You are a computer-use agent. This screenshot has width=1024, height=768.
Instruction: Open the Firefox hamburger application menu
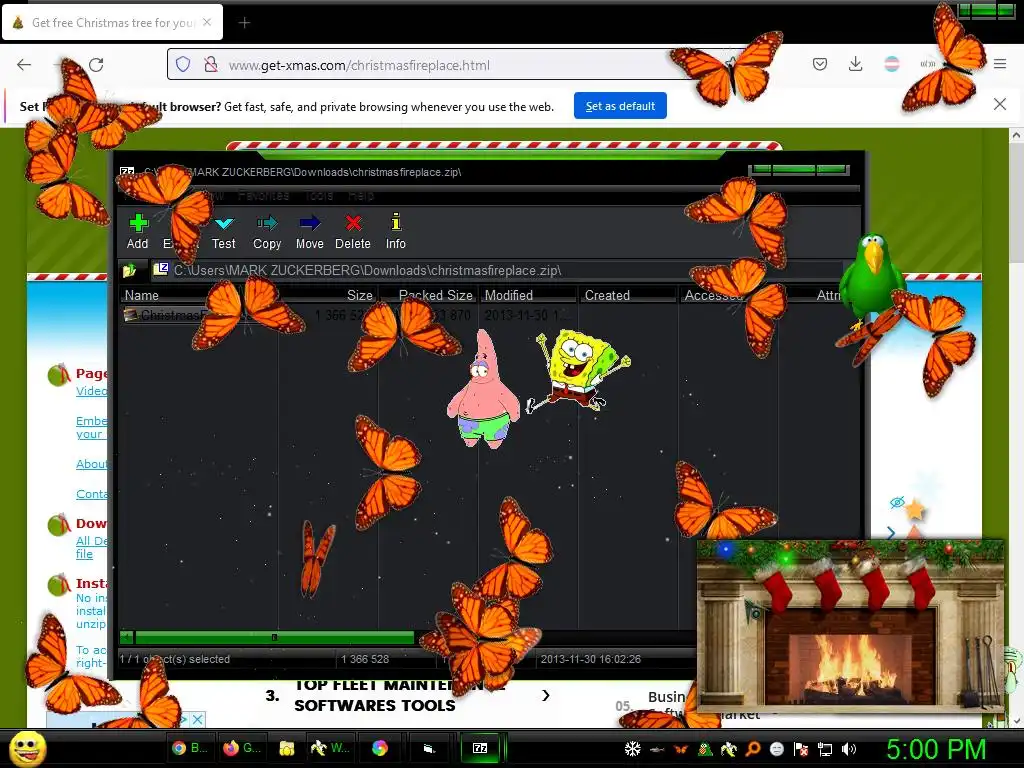click(x=1000, y=64)
